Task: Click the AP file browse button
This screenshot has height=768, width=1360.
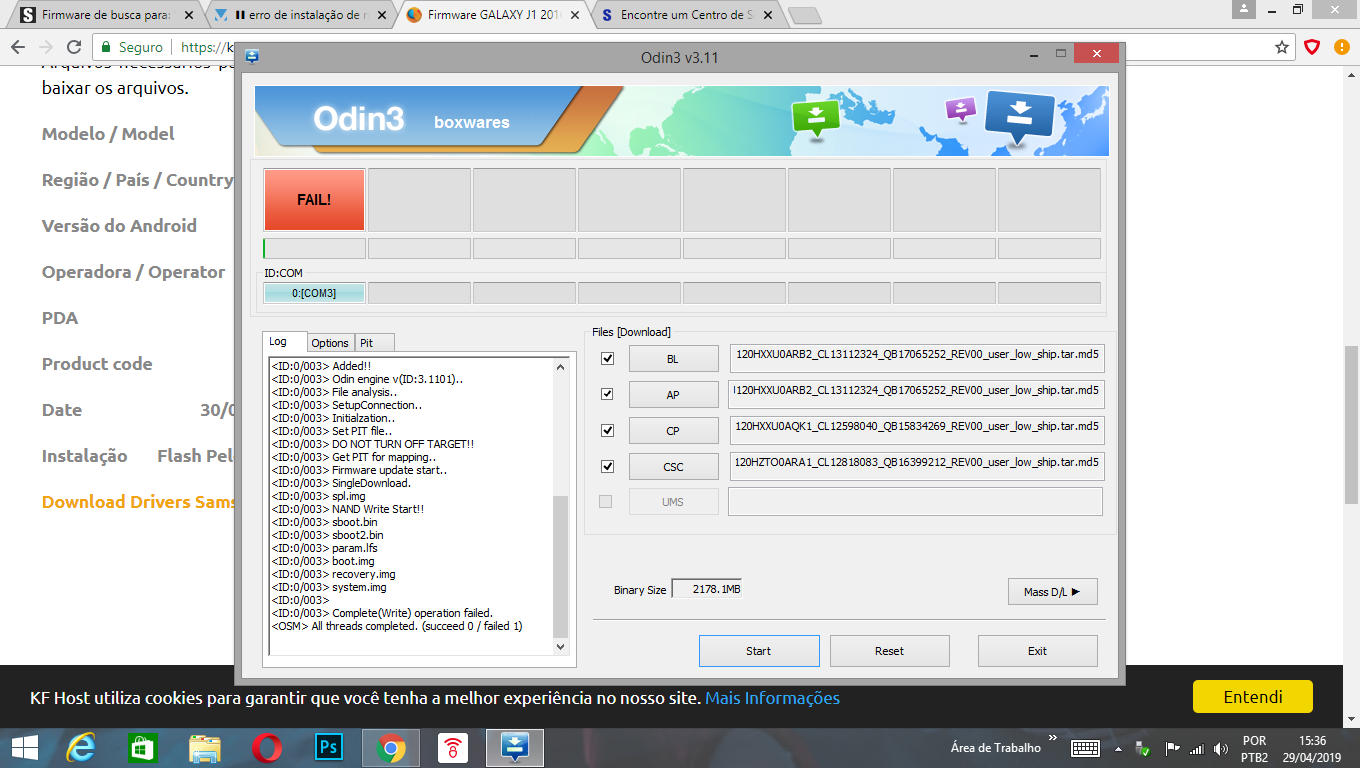Action: [x=673, y=394]
